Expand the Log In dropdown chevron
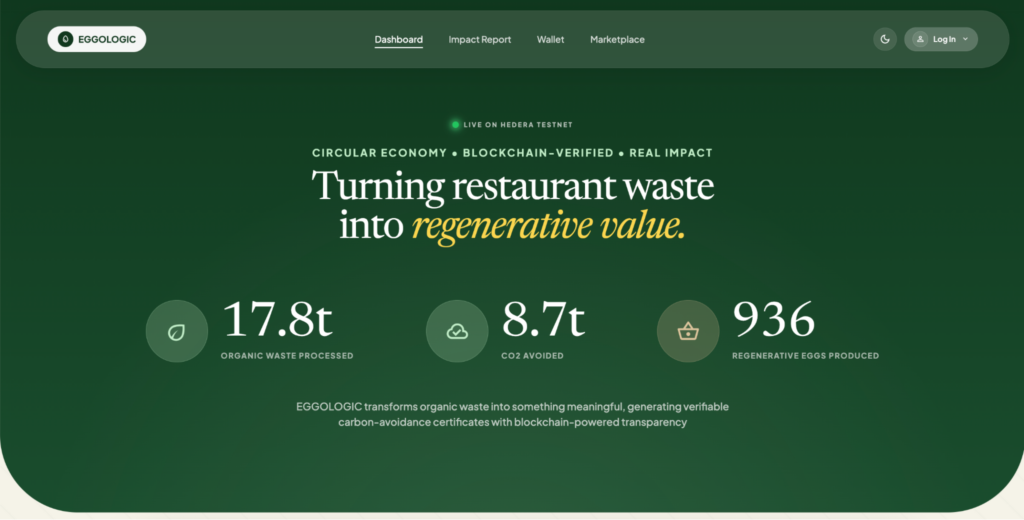The image size is (1024, 520). pos(965,39)
